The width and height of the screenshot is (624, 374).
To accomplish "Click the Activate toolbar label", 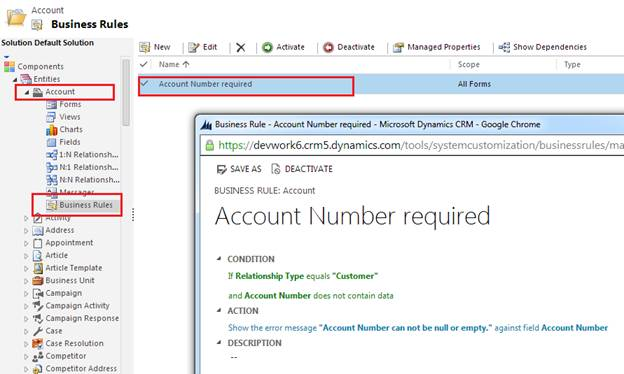I will 290,47.
